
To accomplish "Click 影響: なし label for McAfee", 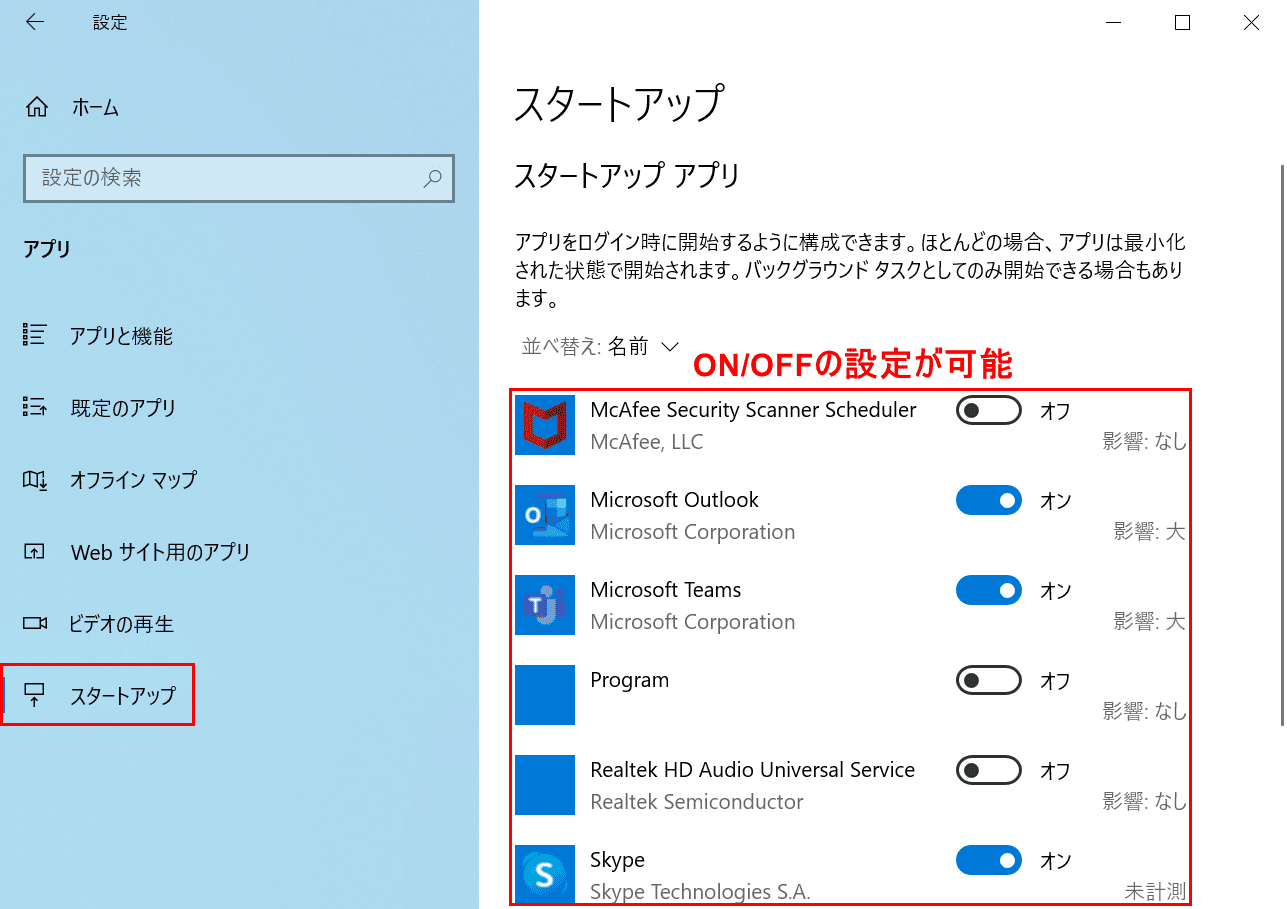I will (x=1145, y=442).
